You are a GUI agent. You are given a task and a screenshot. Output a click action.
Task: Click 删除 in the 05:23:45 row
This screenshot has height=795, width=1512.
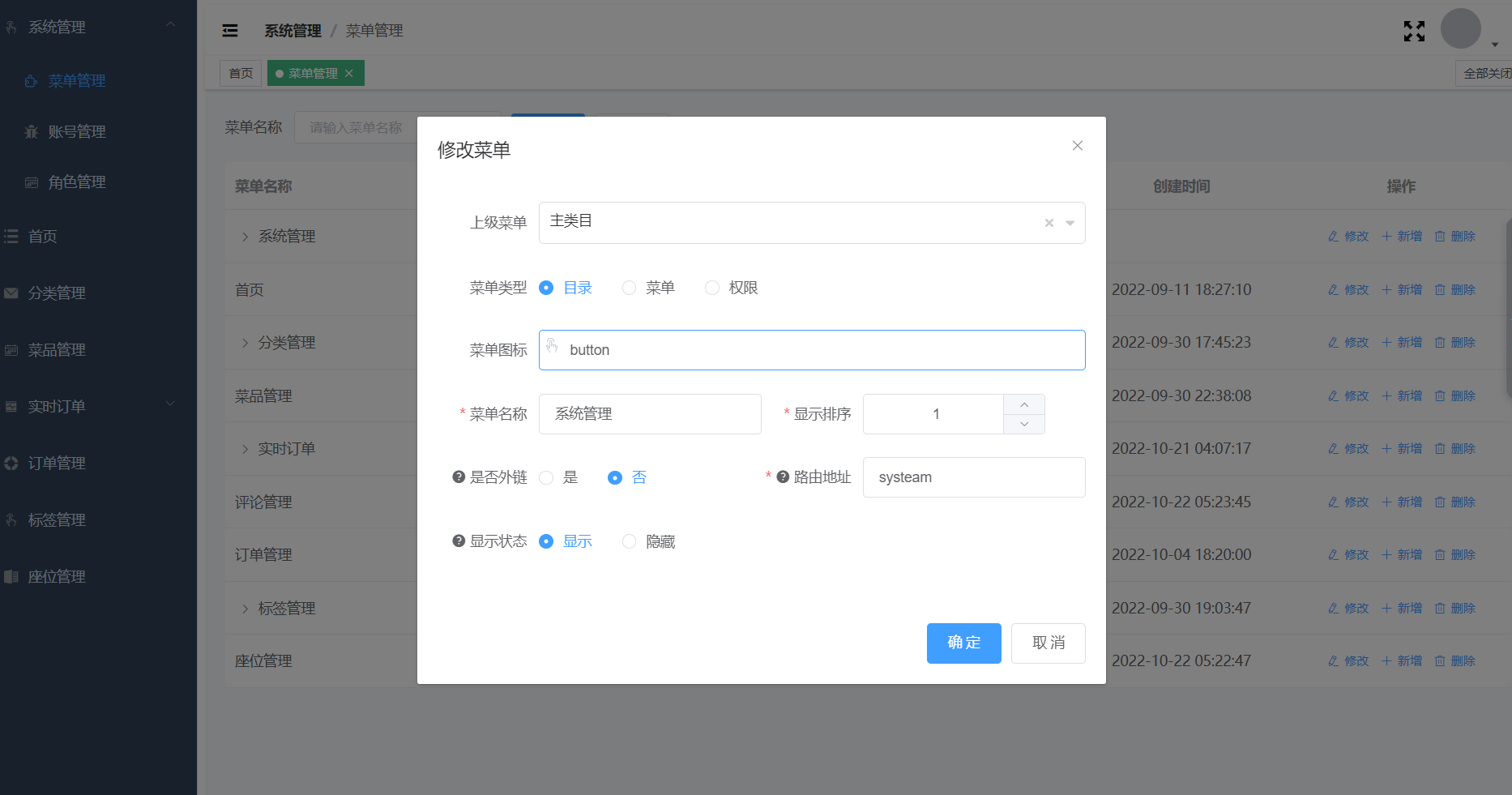pos(1455,502)
